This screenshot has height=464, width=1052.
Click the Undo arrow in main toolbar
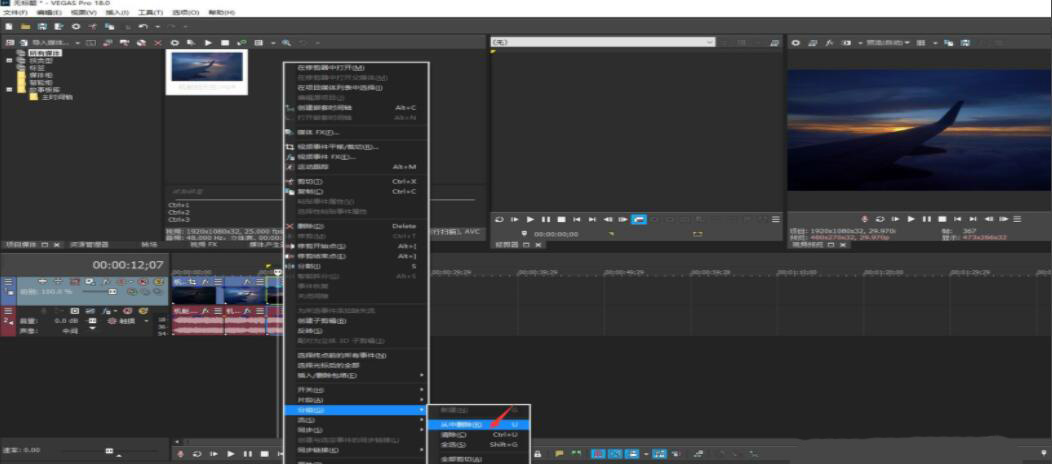[144, 26]
